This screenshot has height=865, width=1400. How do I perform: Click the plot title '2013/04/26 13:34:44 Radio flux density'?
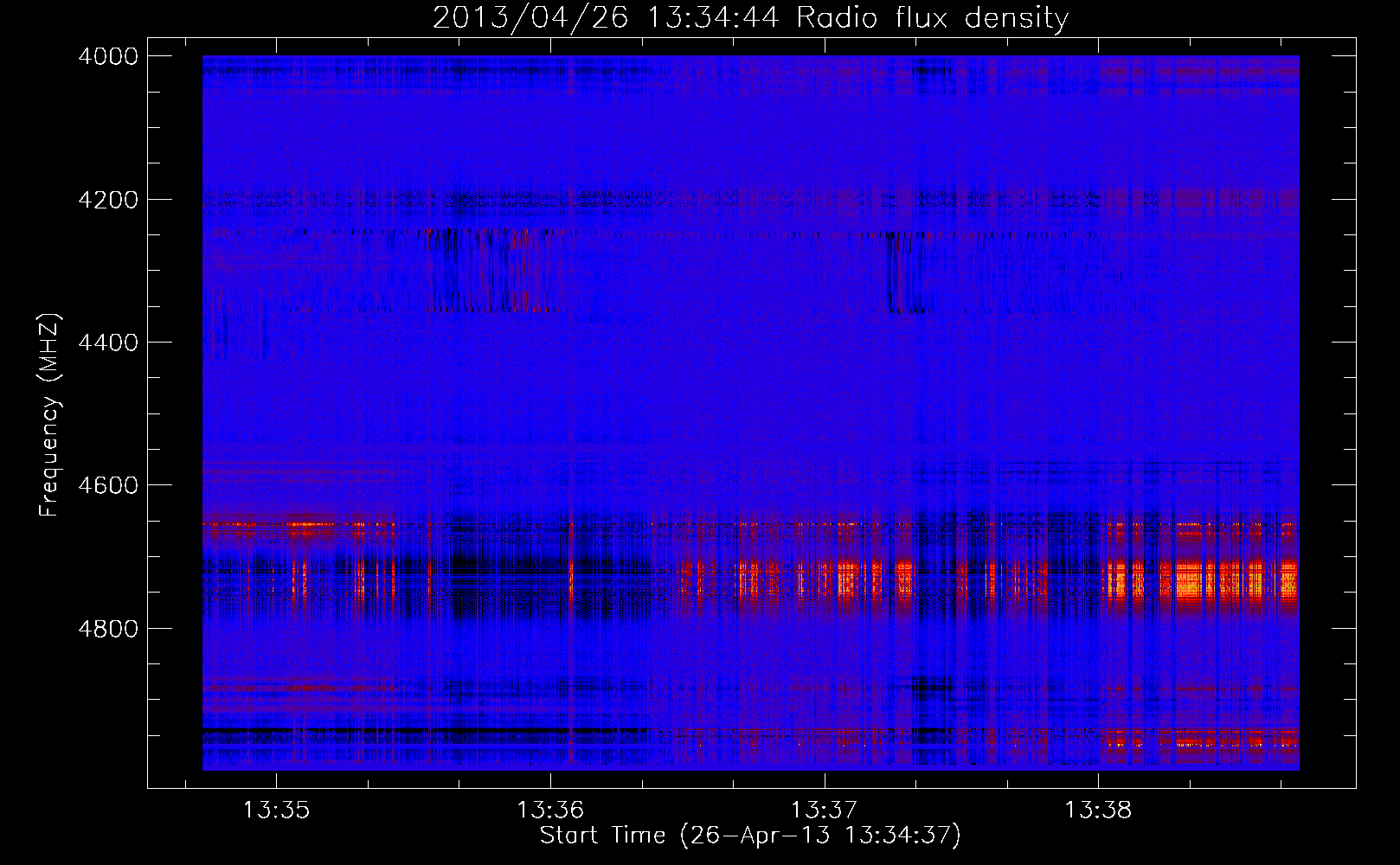(x=750, y=17)
